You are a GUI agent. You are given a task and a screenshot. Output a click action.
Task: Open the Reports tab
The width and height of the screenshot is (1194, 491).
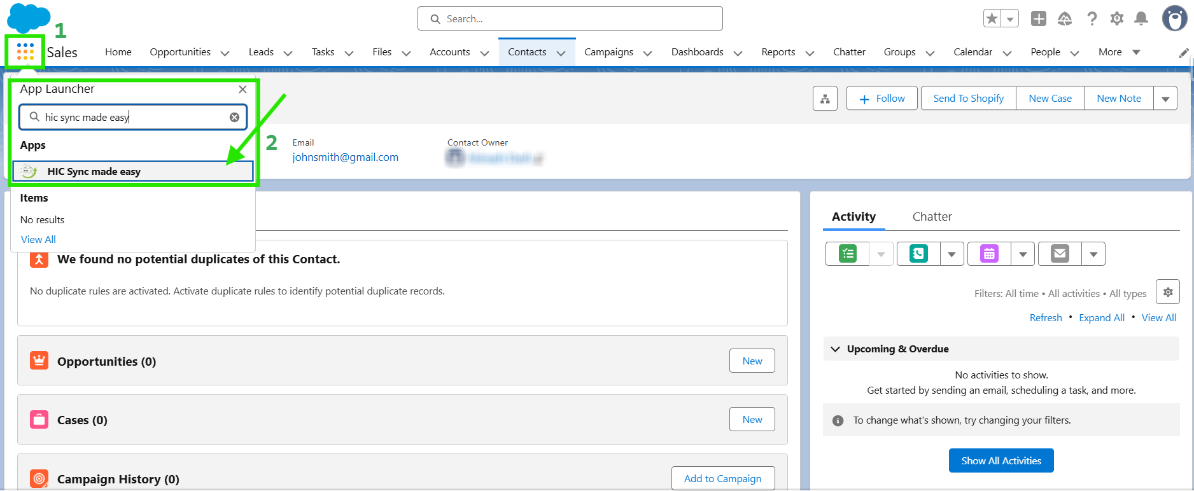(x=778, y=52)
